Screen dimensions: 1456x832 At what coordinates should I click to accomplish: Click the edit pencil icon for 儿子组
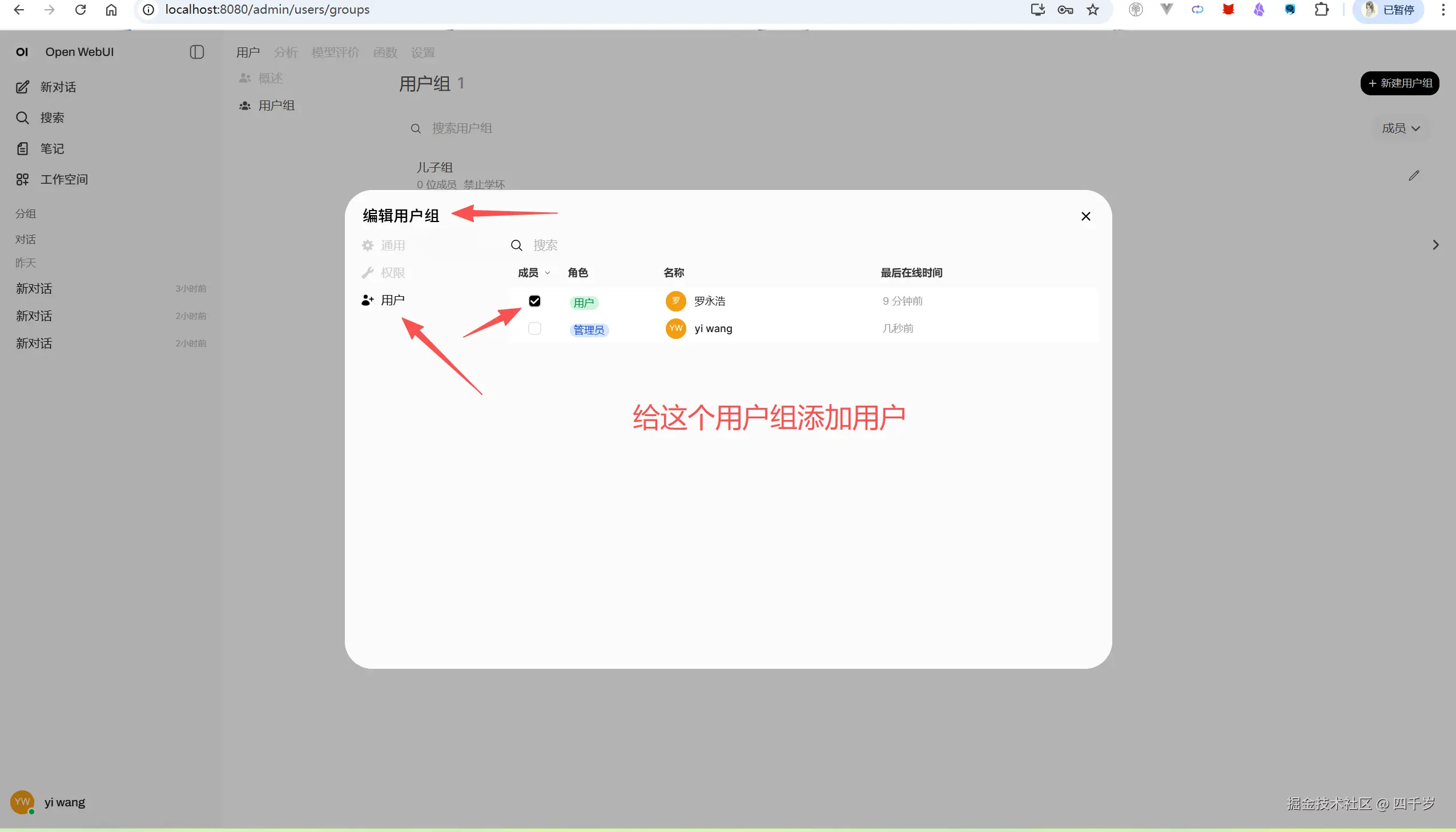pos(1414,175)
